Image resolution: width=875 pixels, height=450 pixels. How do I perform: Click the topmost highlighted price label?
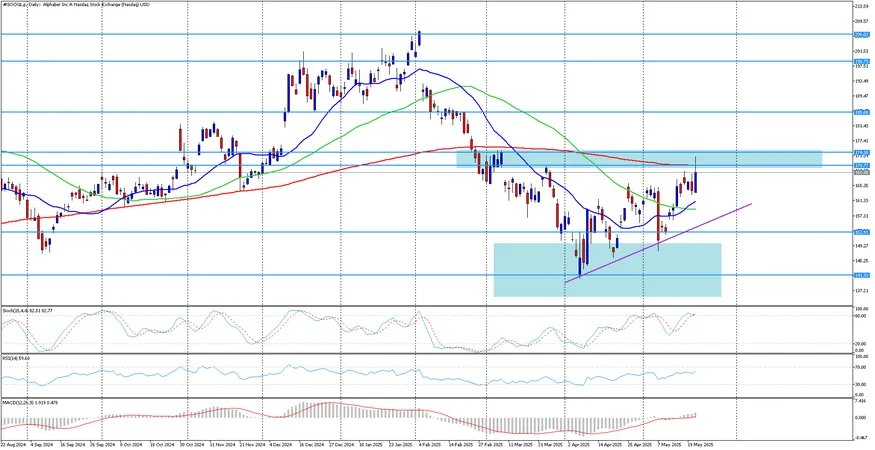click(860, 34)
